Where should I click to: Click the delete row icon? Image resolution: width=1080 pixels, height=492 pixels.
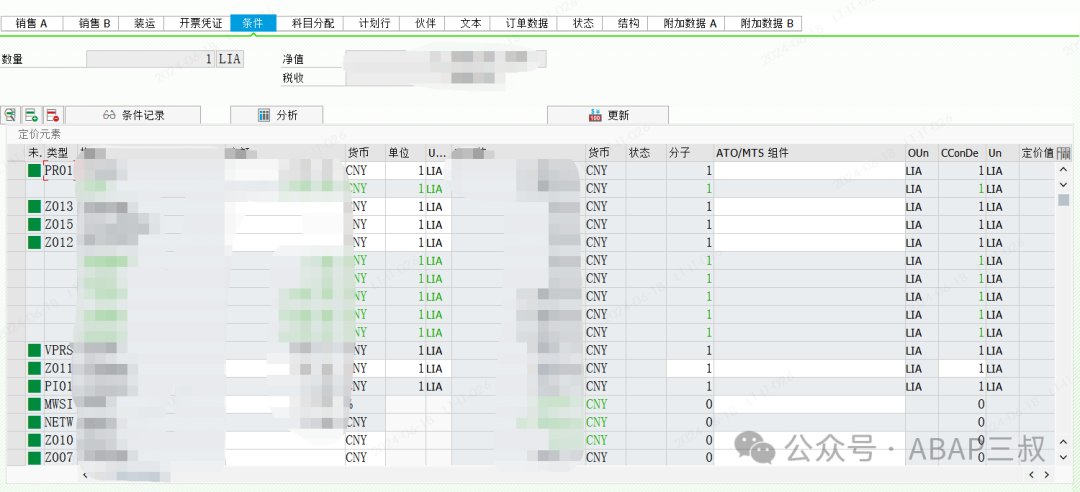(x=52, y=115)
